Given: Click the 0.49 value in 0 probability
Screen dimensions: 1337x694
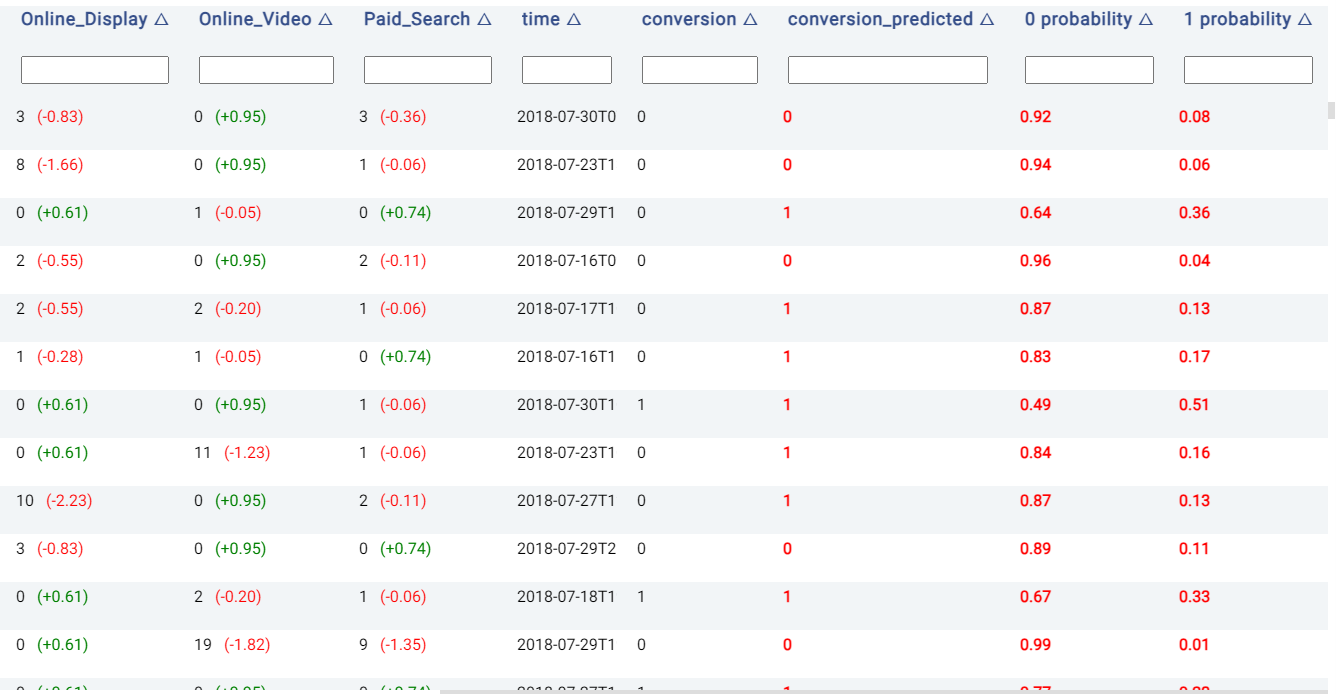Looking at the screenshot, I should tap(1036, 405).
